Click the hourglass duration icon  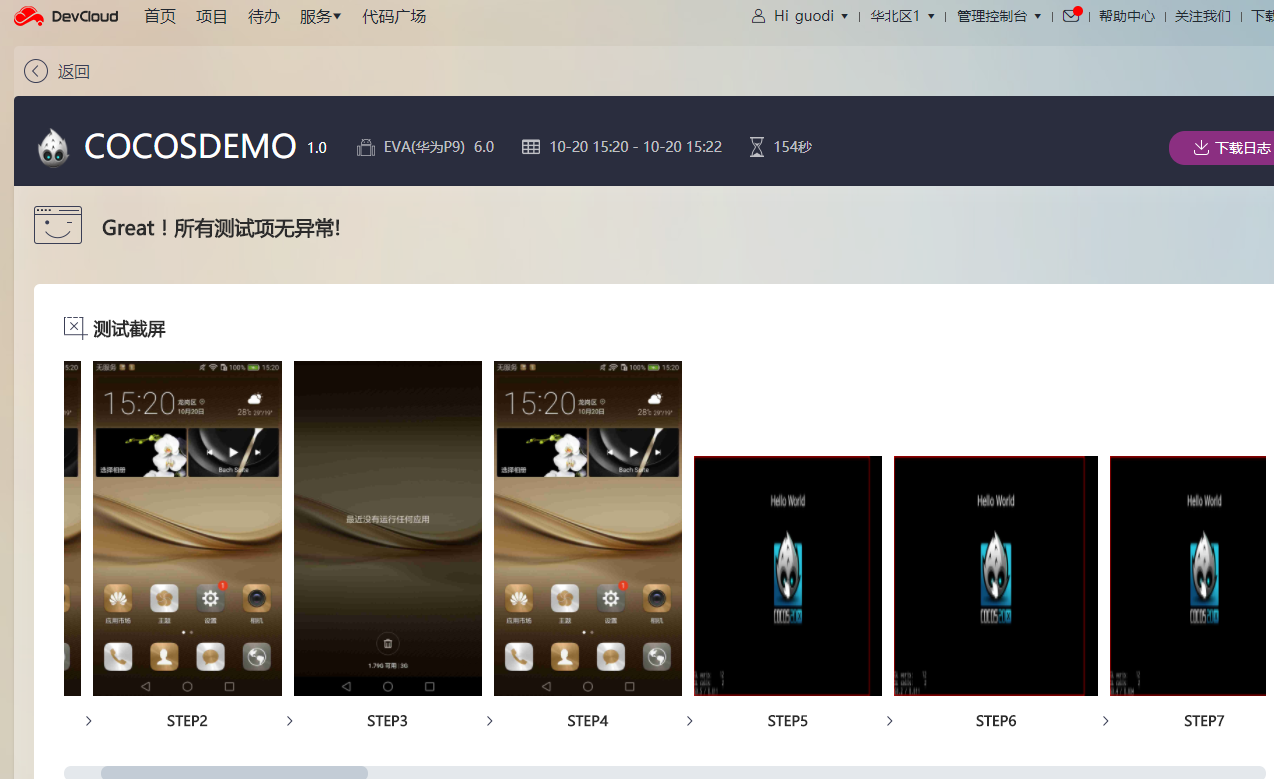click(757, 147)
